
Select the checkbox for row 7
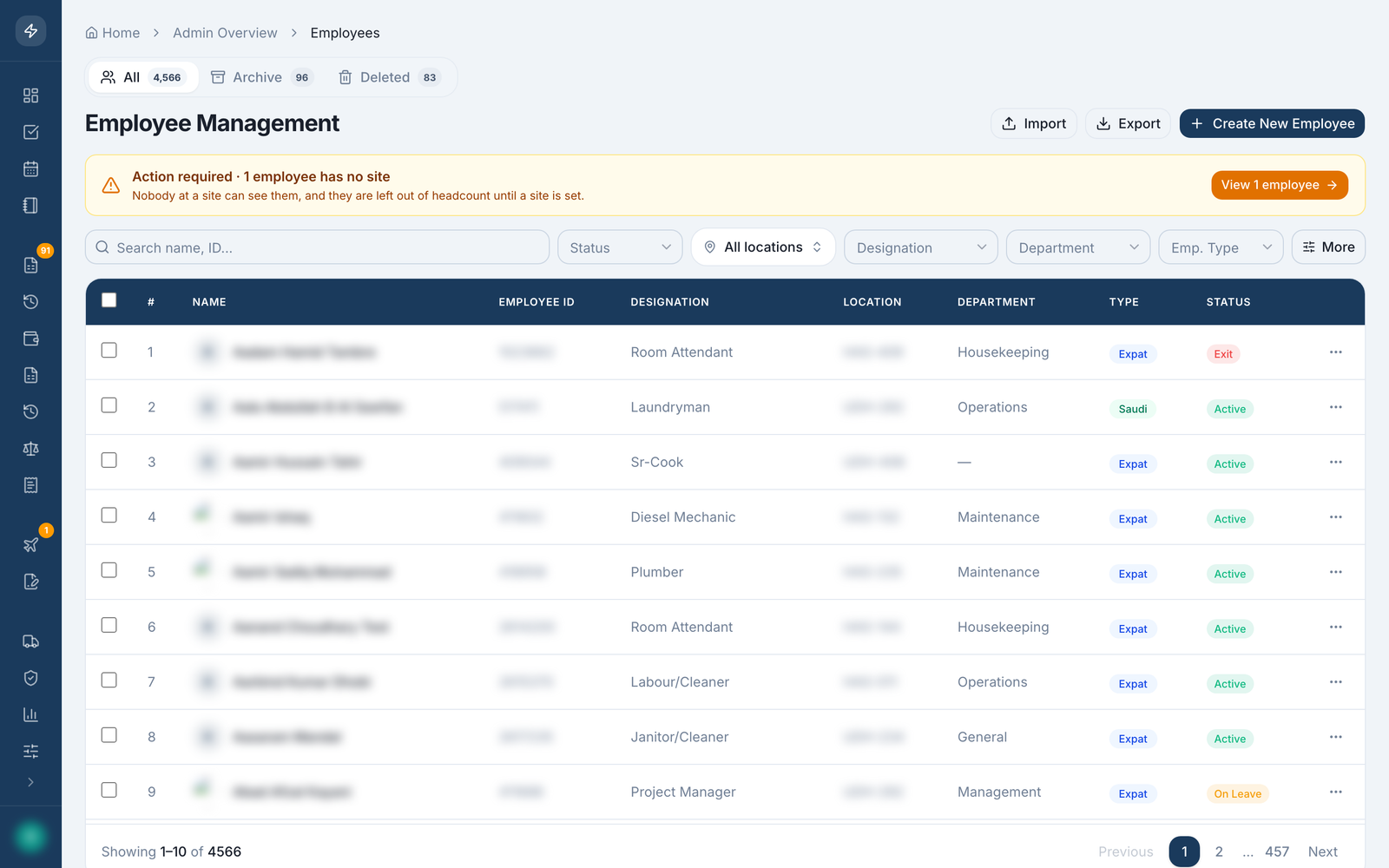click(109, 680)
